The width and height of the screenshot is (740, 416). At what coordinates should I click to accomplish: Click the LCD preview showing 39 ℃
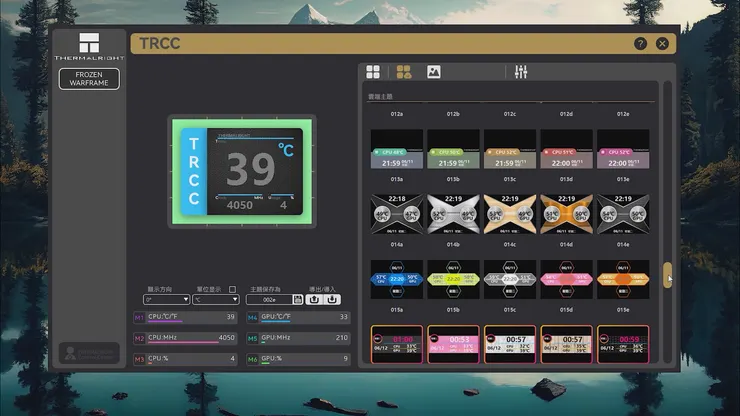point(242,171)
